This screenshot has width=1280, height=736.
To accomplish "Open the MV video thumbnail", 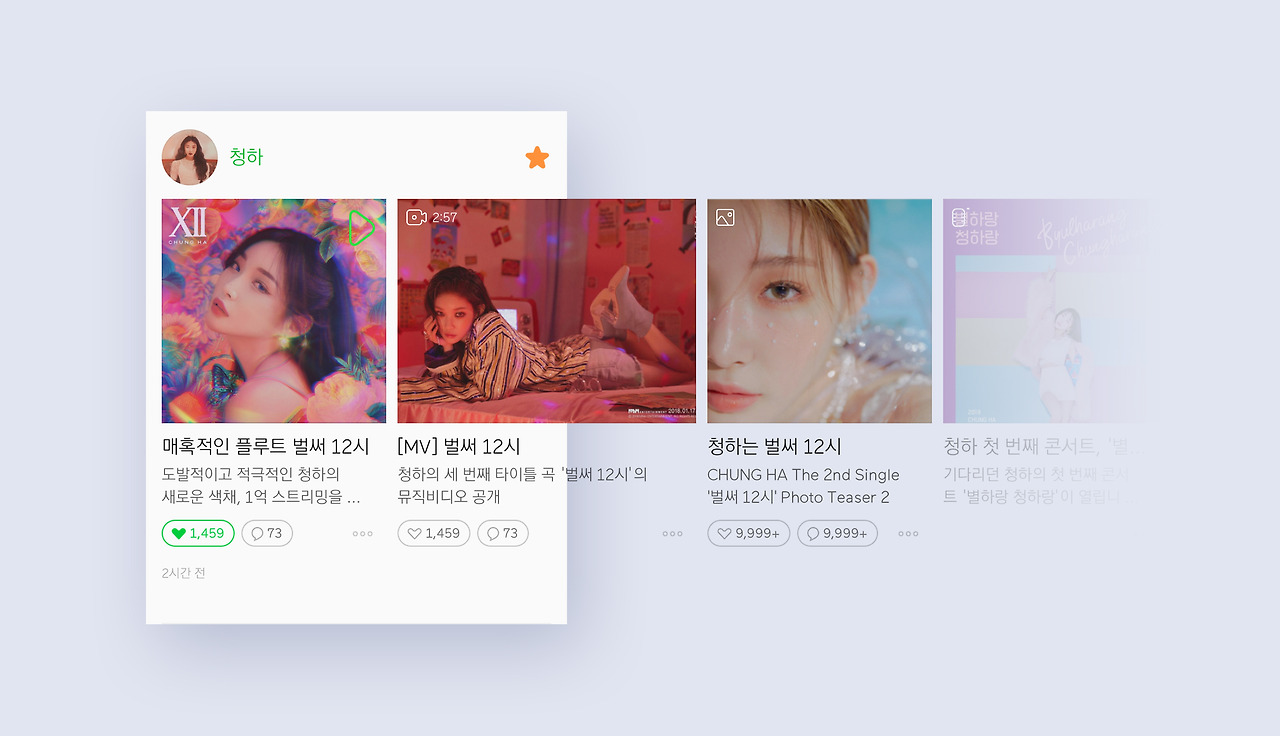I will (x=547, y=311).
